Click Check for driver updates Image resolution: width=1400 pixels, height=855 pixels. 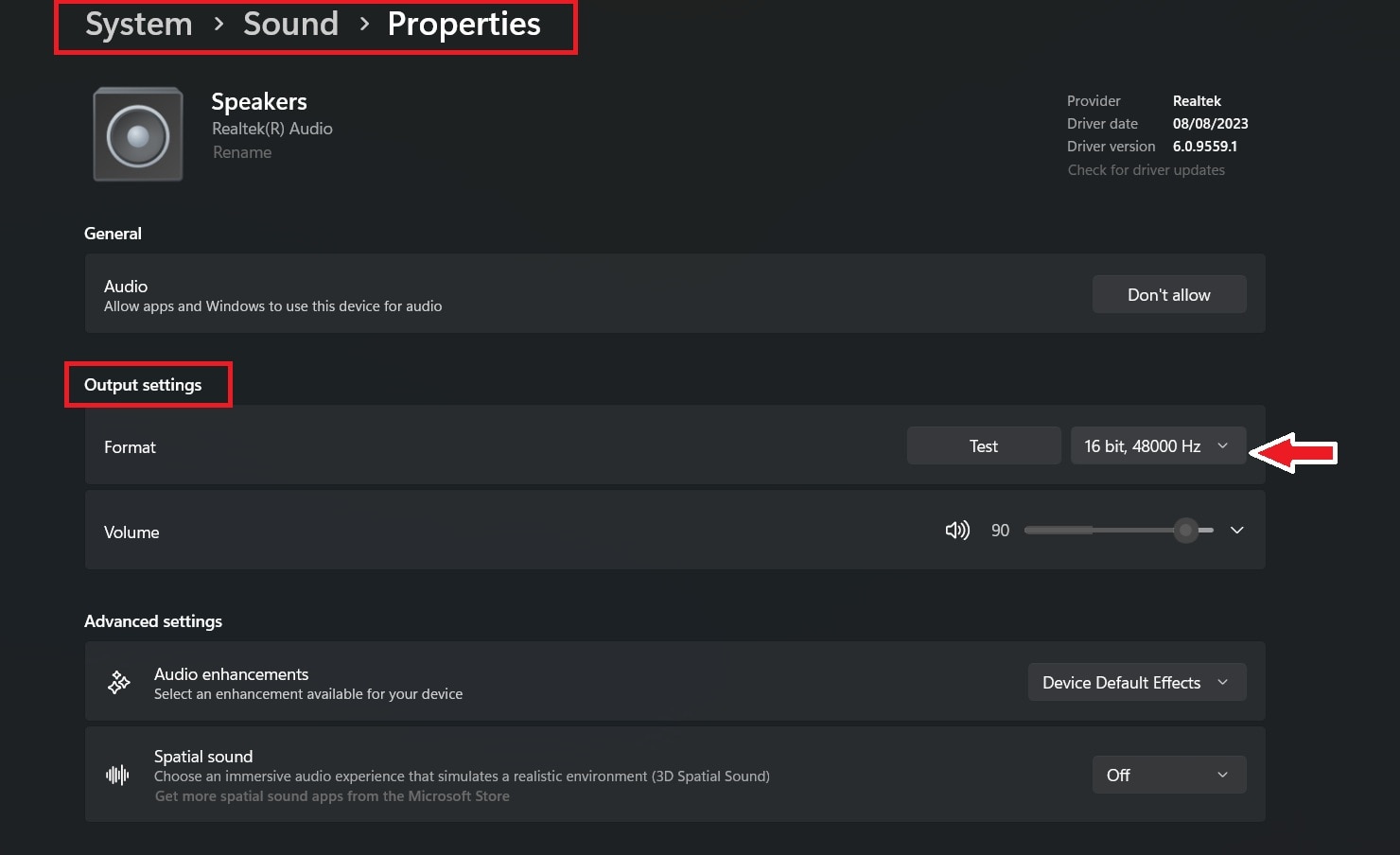coord(1146,169)
